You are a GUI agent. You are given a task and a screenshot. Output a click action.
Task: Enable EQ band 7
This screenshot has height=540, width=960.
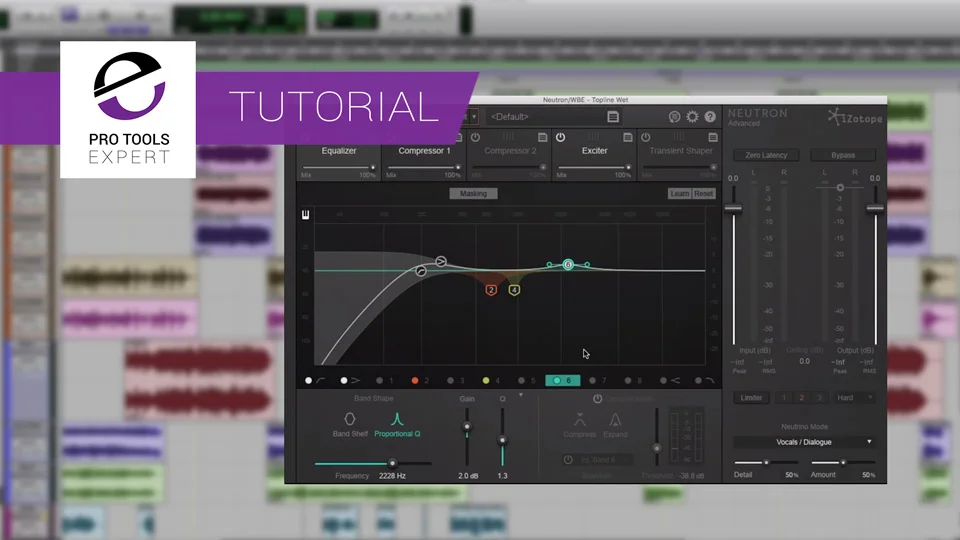(593, 381)
